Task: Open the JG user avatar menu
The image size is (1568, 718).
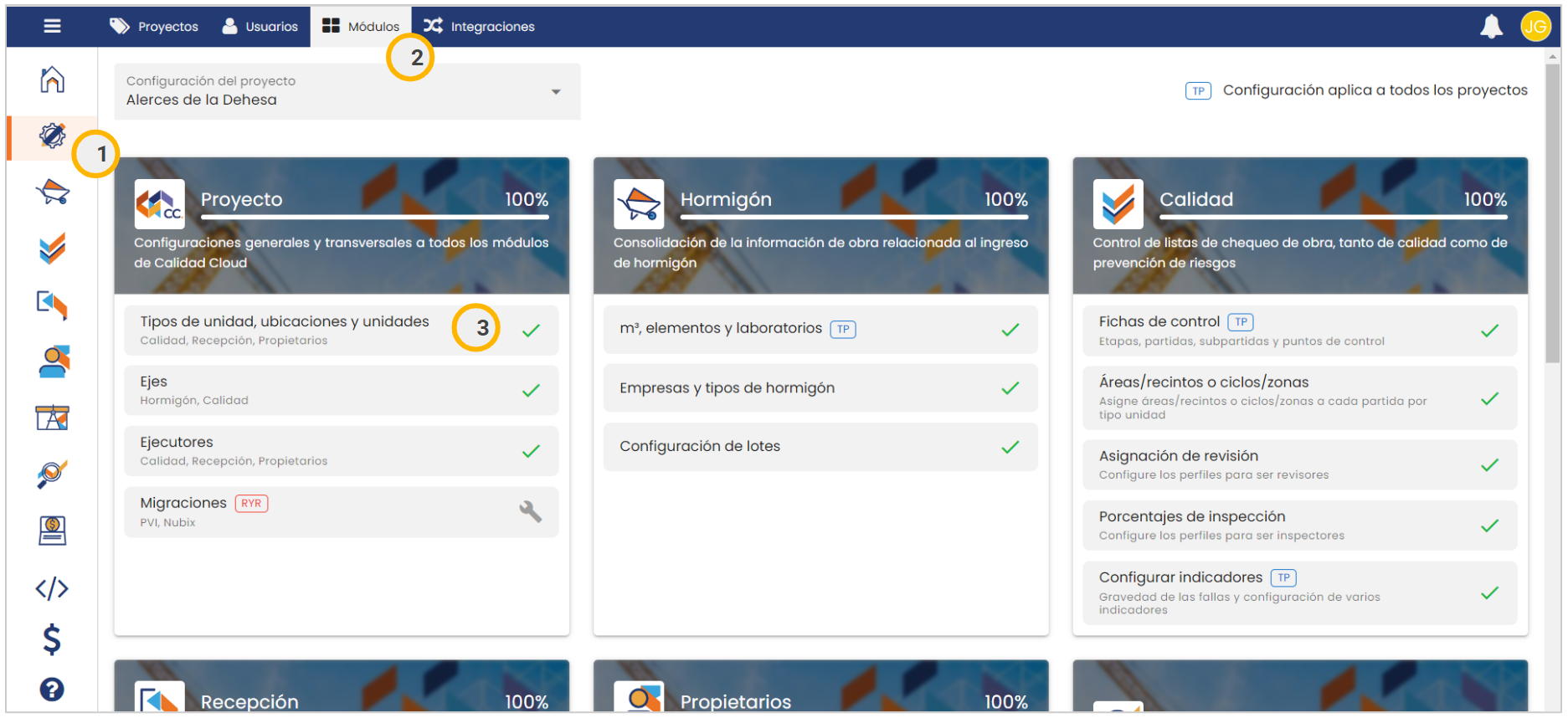Action: 1535,27
